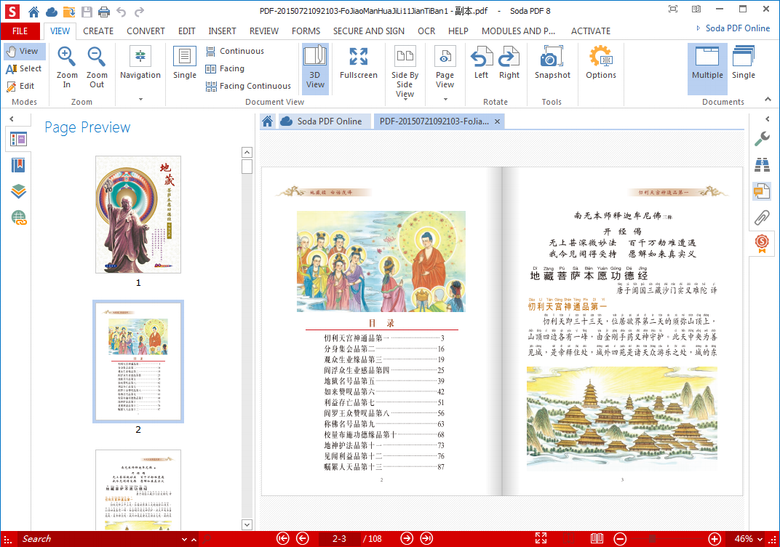The width and height of the screenshot is (780, 547).
Task: Enter Fullscreen view mode
Action: [358, 62]
